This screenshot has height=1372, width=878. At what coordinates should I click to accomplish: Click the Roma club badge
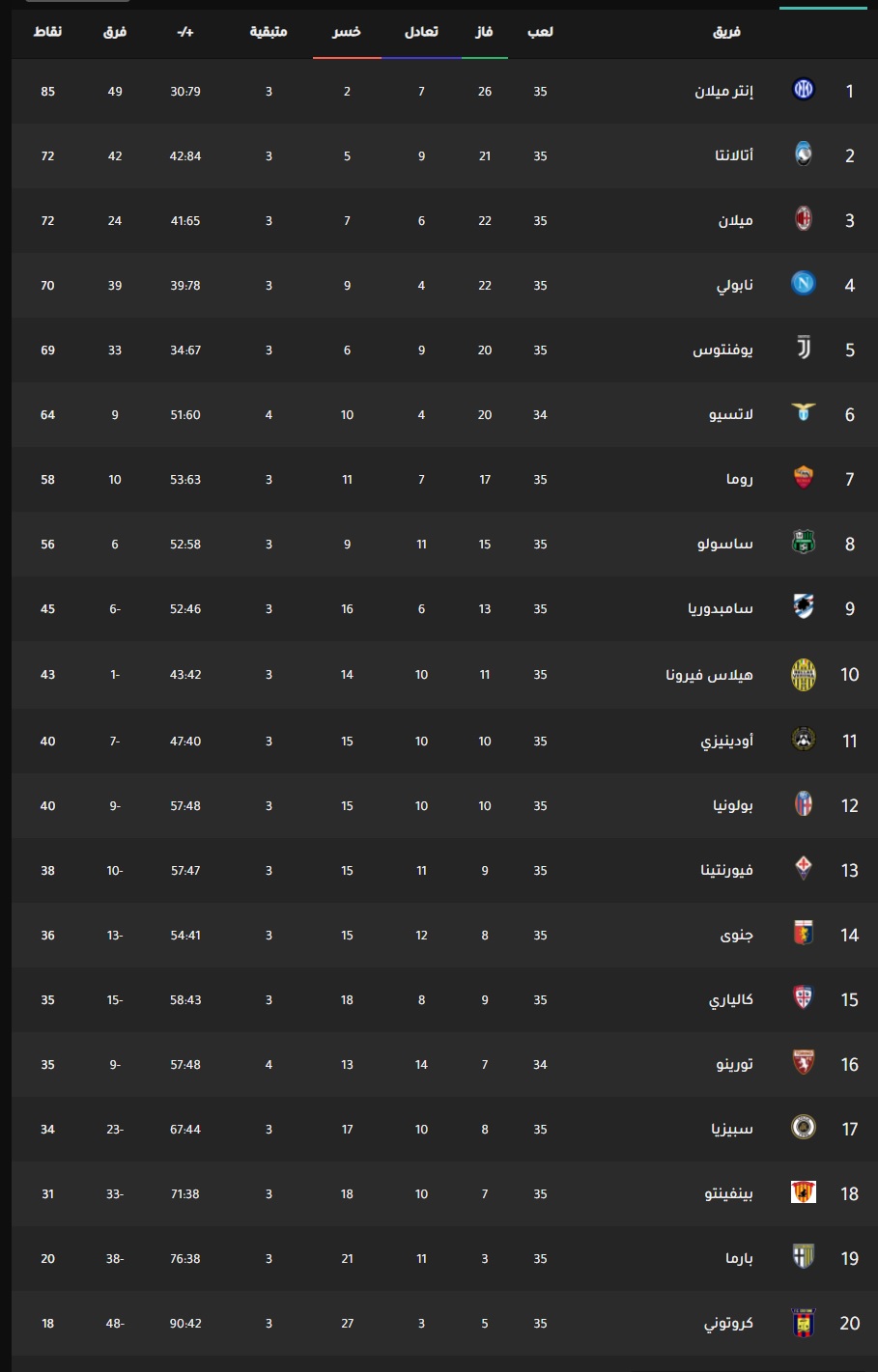(x=804, y=478)
